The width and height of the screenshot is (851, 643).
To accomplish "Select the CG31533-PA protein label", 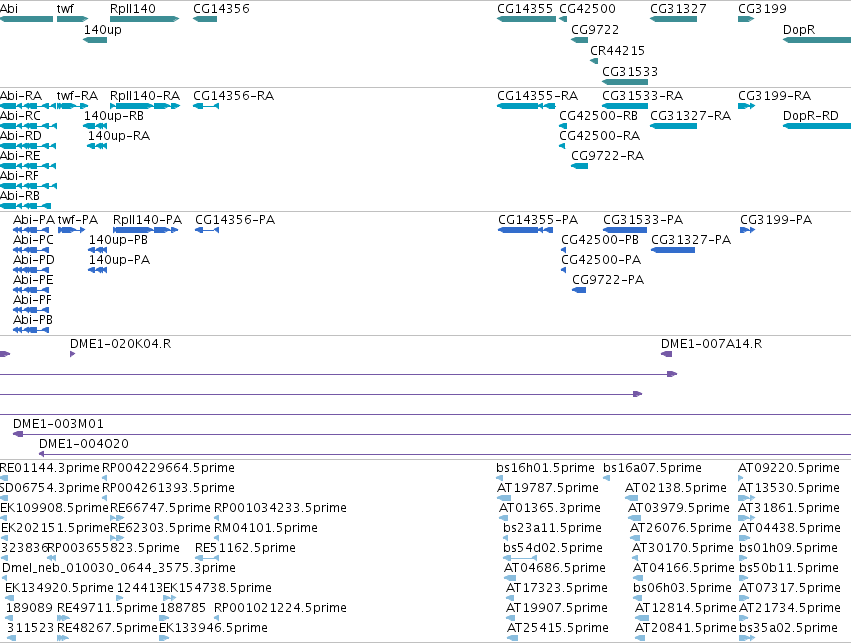I will click(643, 220).
